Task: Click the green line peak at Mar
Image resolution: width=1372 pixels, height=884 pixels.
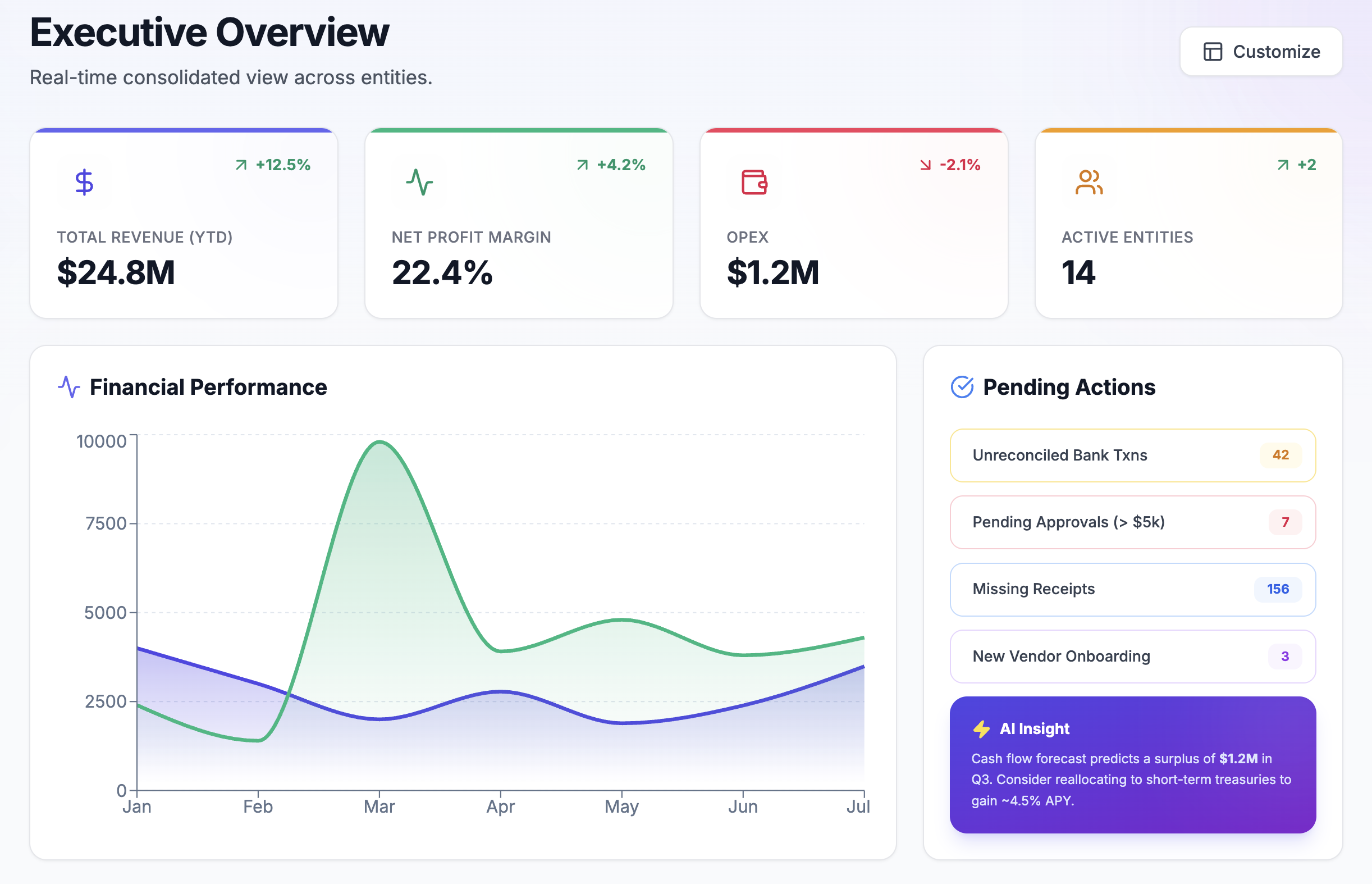Action: pos(379,442)
